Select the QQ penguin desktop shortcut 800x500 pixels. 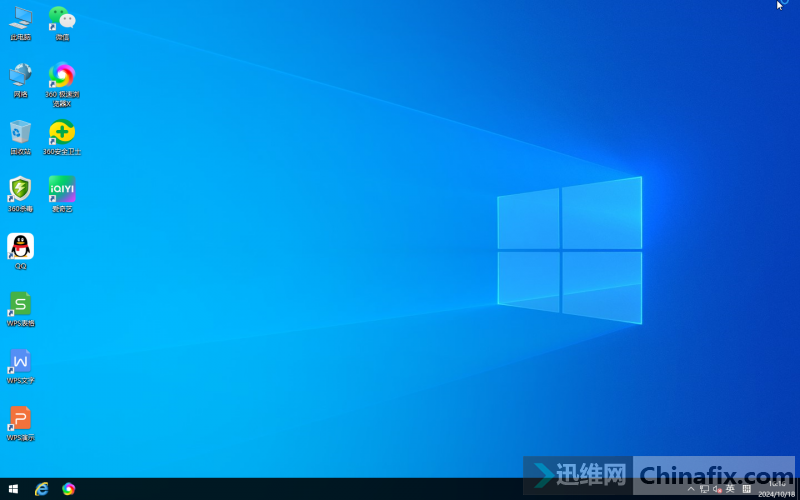[x=20, y=252]
